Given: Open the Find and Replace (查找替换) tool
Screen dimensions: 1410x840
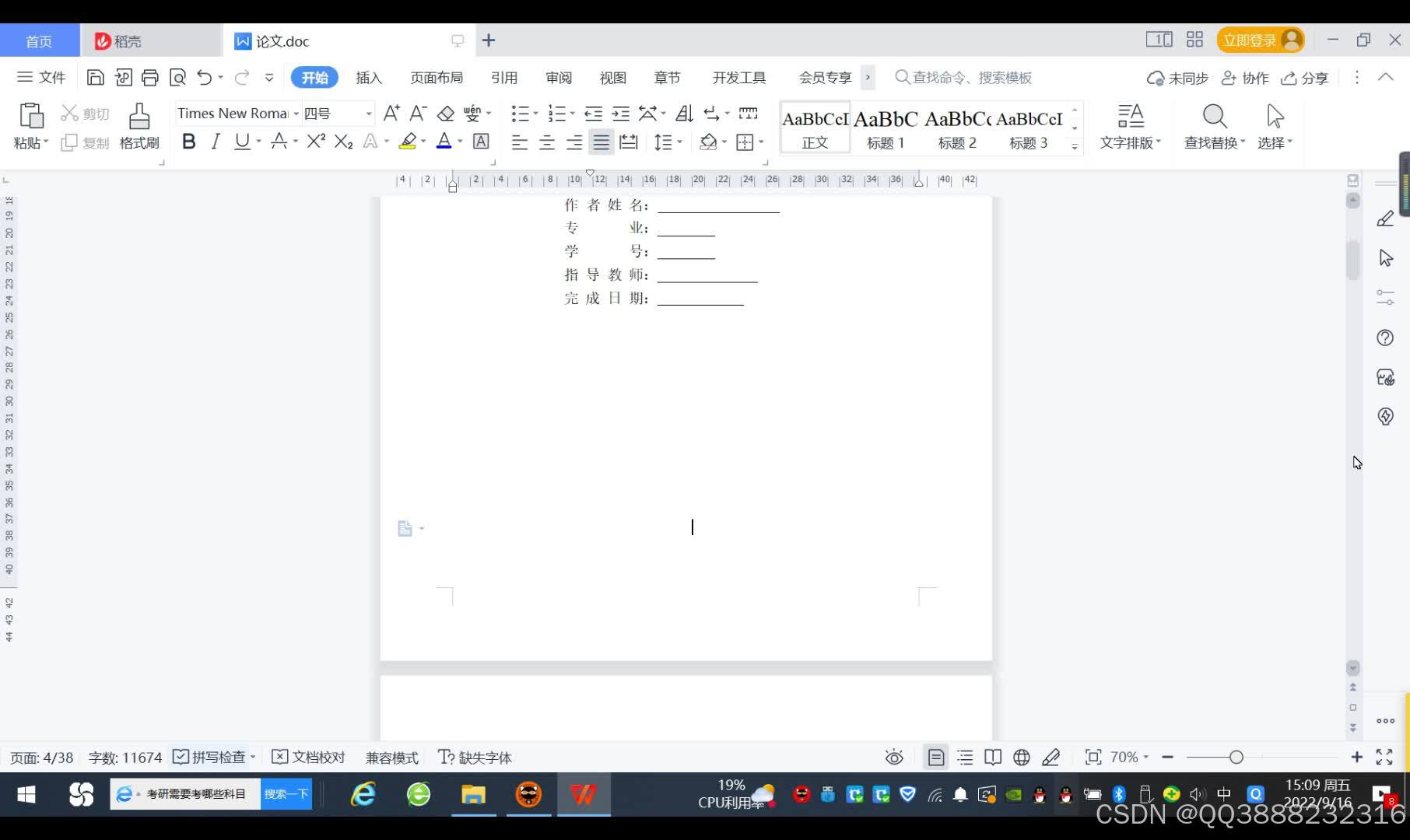Looking at the screenshot, I should [x=1212, y=124].
